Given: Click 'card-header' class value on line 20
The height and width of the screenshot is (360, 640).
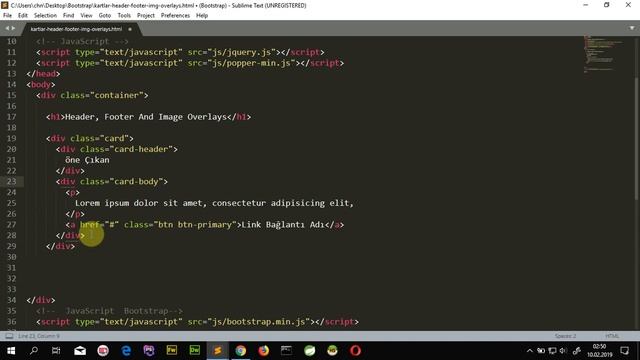Looking at the screenshot, I should coord(141,149).
